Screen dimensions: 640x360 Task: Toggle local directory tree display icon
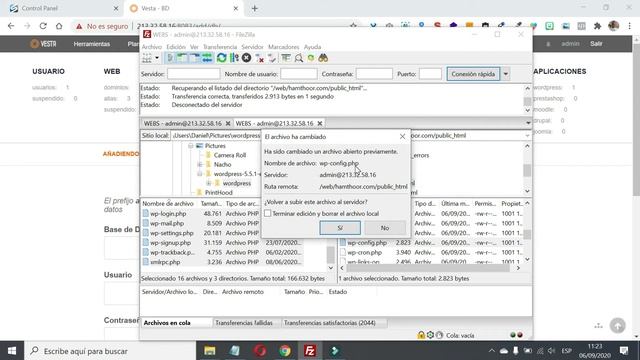(182, 58)
